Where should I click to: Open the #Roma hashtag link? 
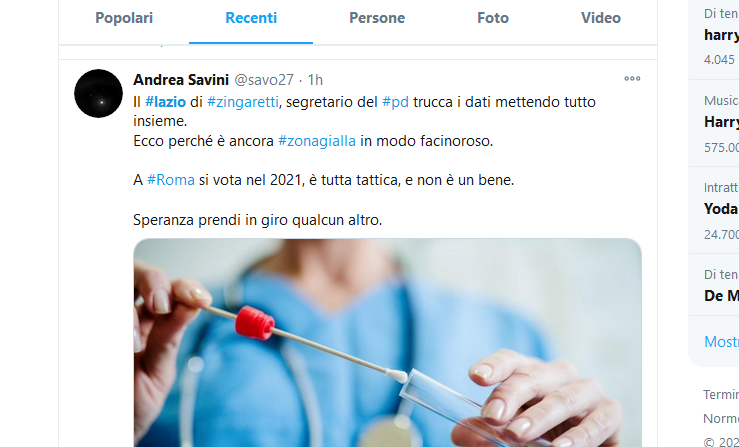[171, 180]
